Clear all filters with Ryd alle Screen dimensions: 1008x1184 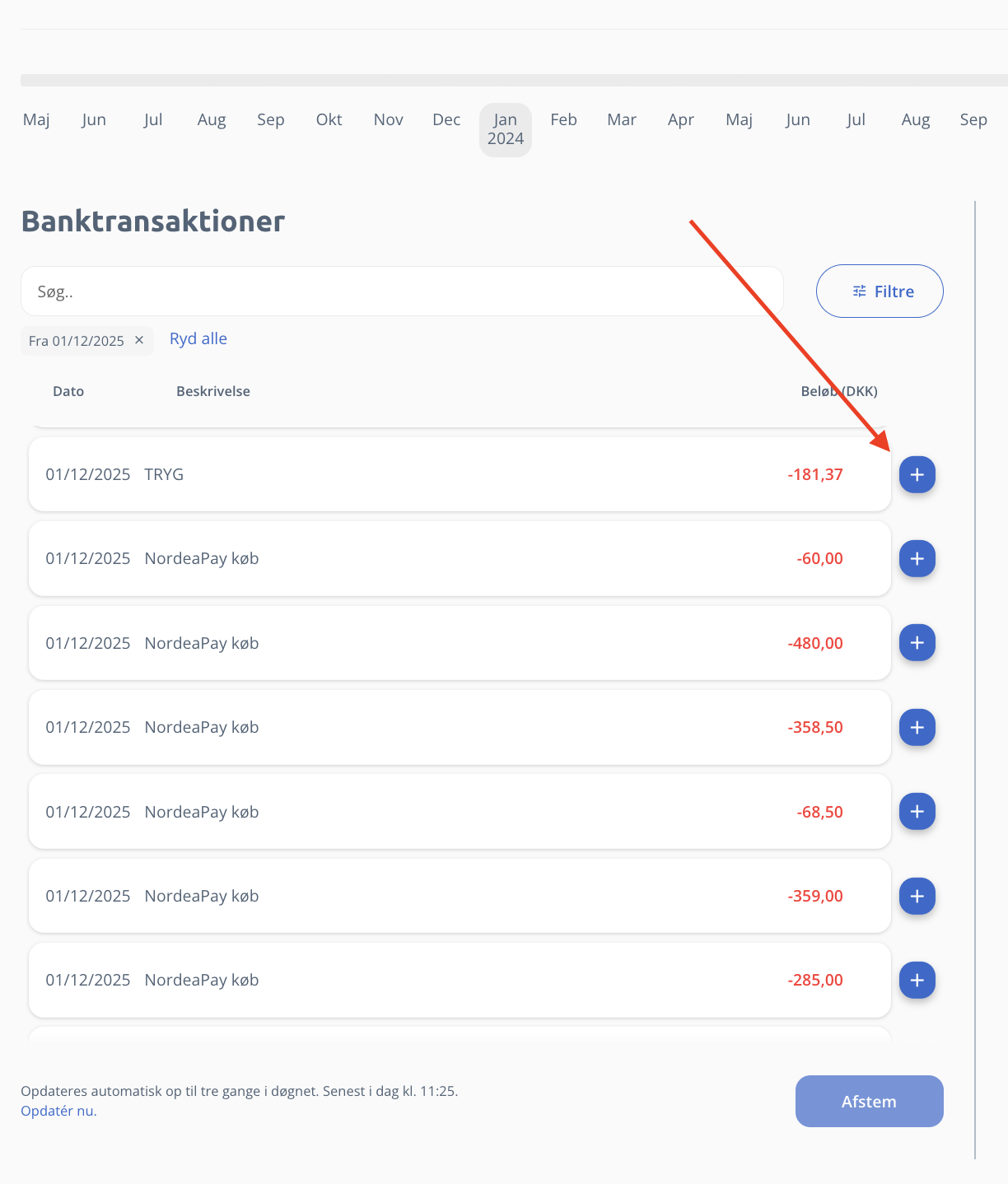[198, 338]
